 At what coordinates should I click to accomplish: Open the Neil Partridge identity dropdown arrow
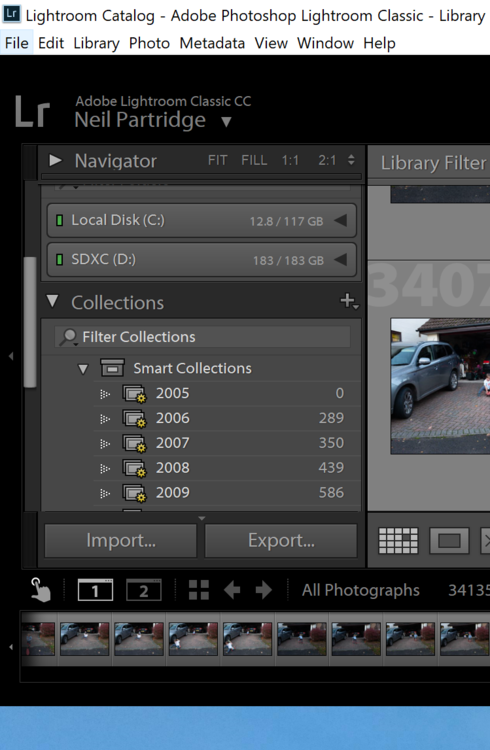(226, 122)
